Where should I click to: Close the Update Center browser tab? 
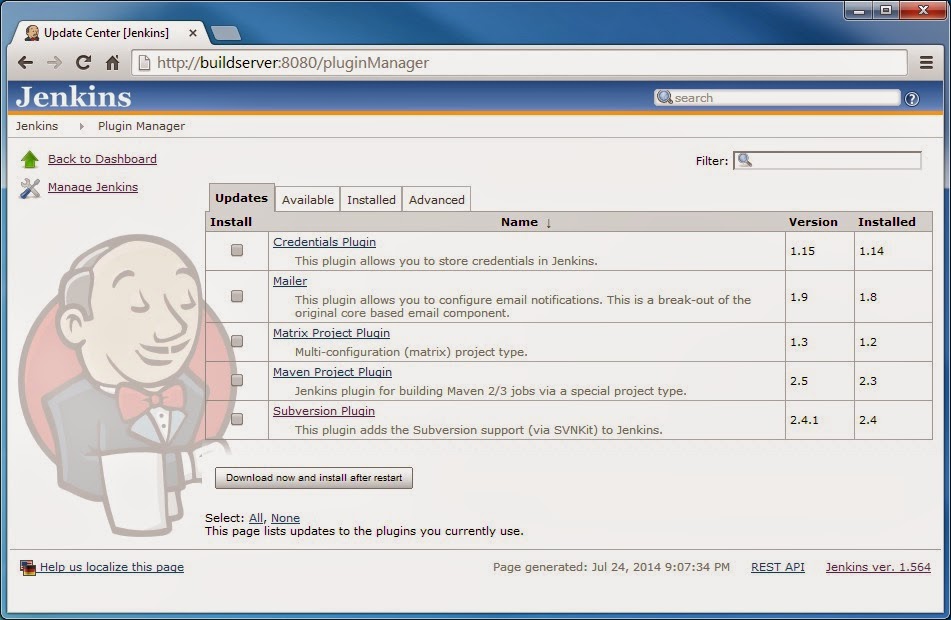click(x=193, y=33)
